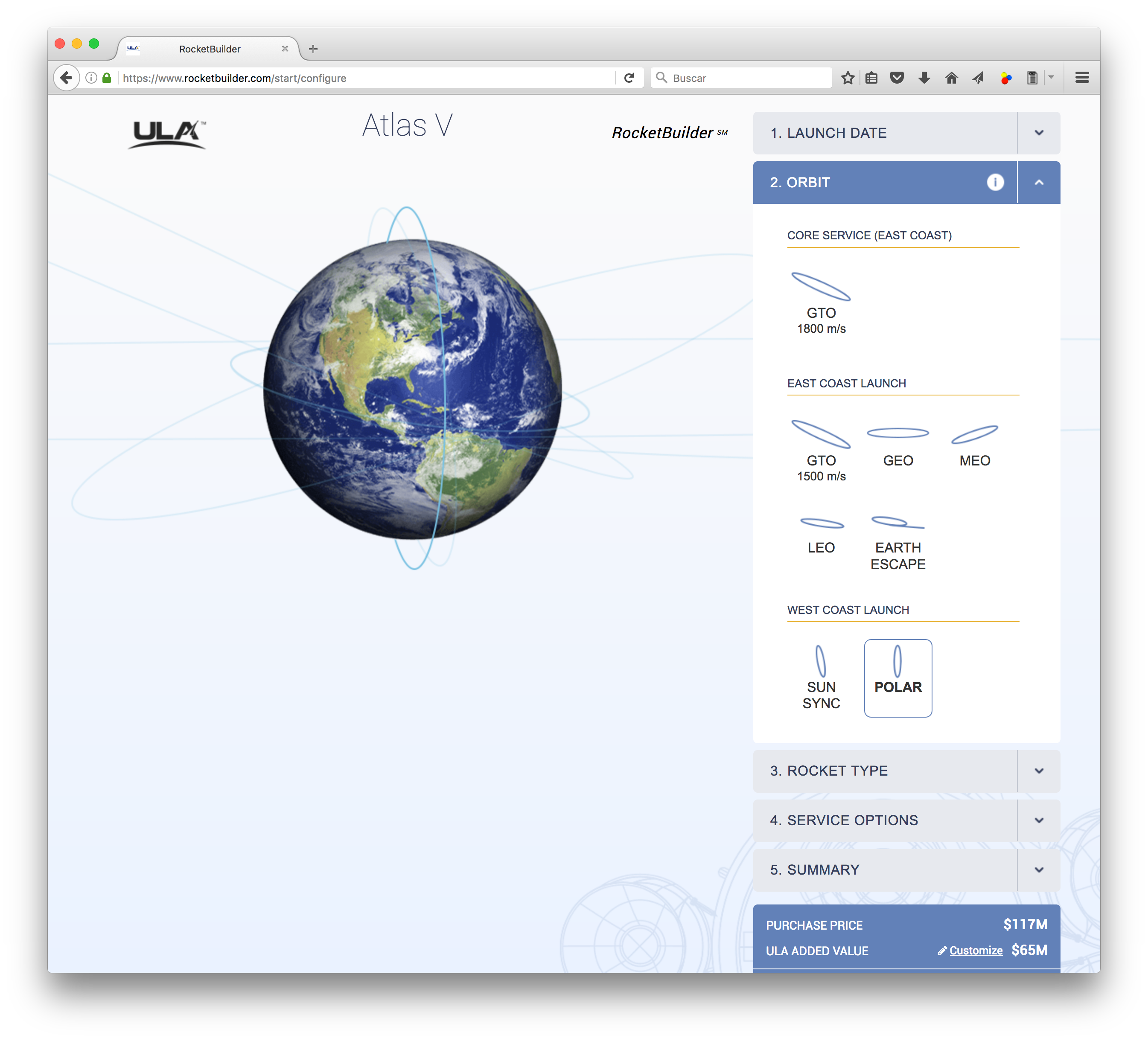Save page with the Pocket icon
This screenshot has height=1041, width=1148.
(897, 78)
